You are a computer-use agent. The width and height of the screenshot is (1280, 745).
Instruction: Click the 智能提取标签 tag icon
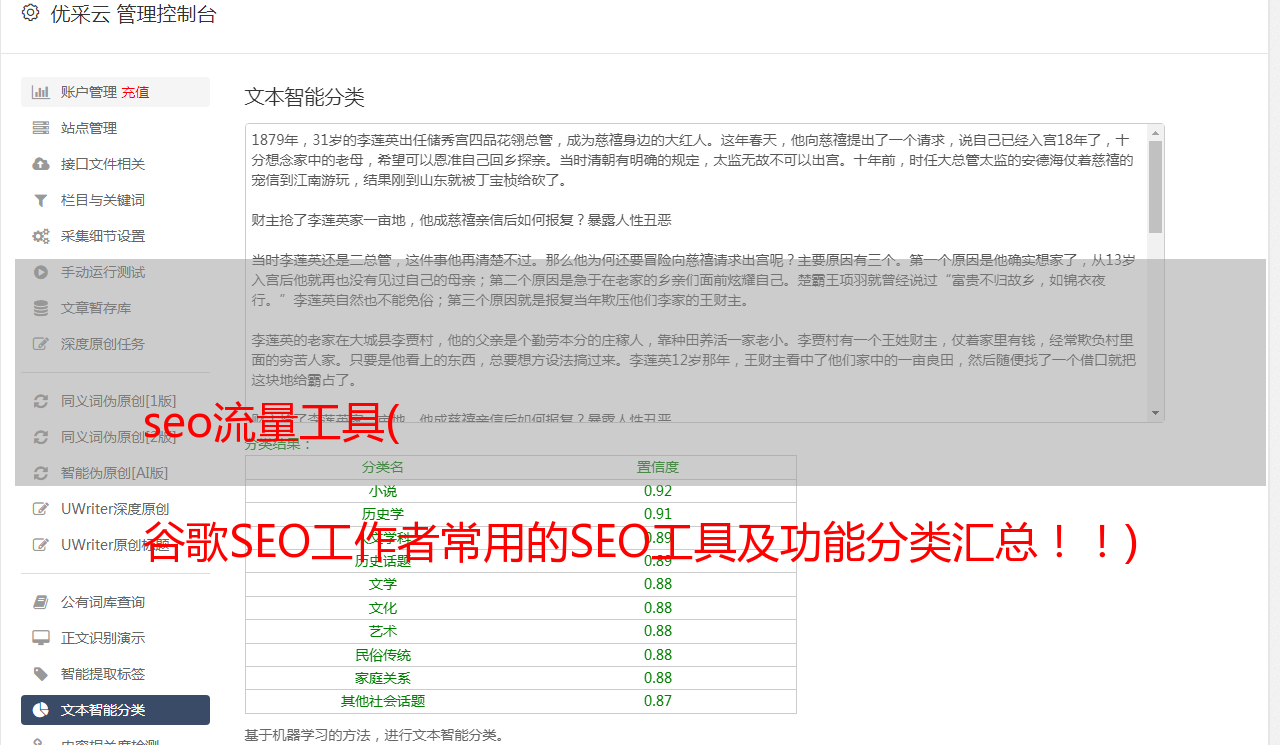pos(41,674)
